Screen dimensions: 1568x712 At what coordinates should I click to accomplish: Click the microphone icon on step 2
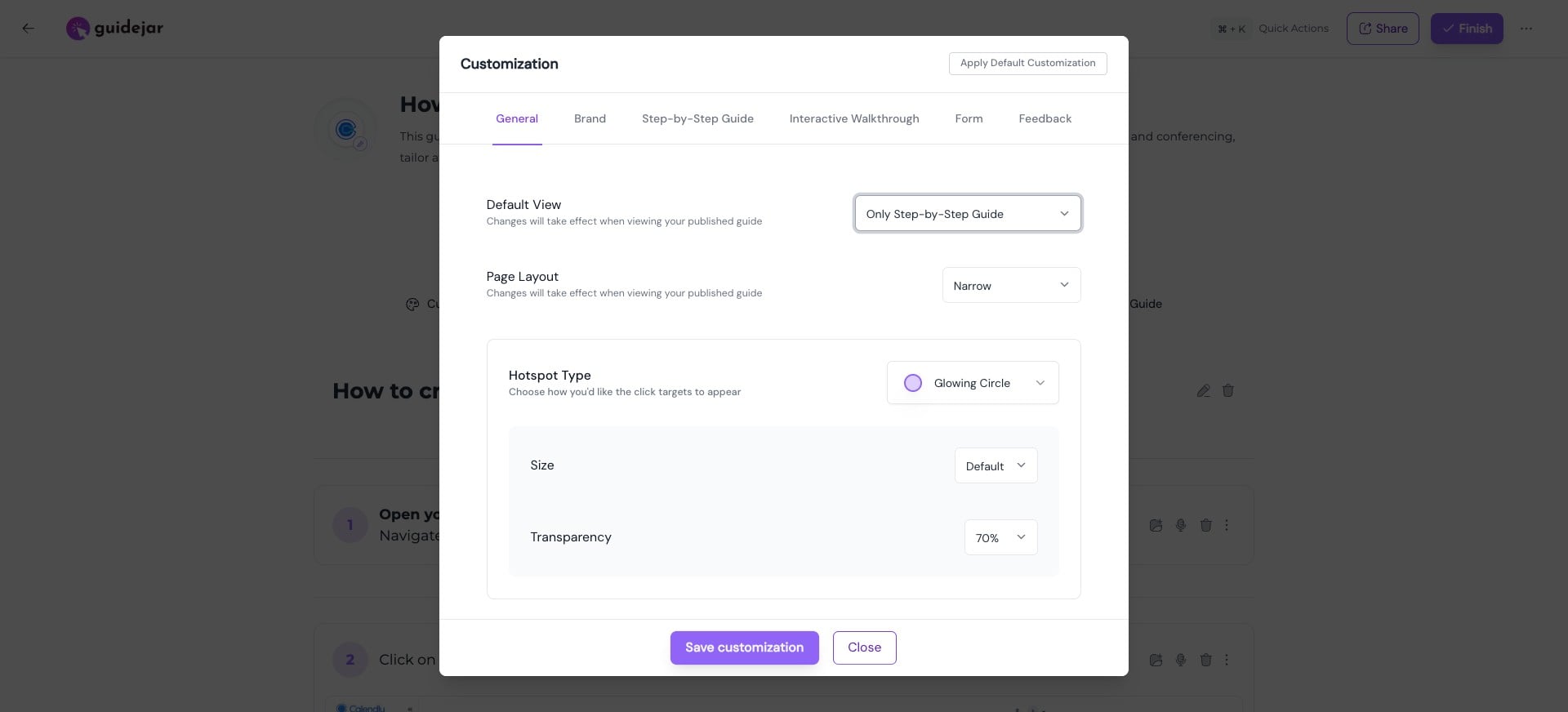(1181, 660)
